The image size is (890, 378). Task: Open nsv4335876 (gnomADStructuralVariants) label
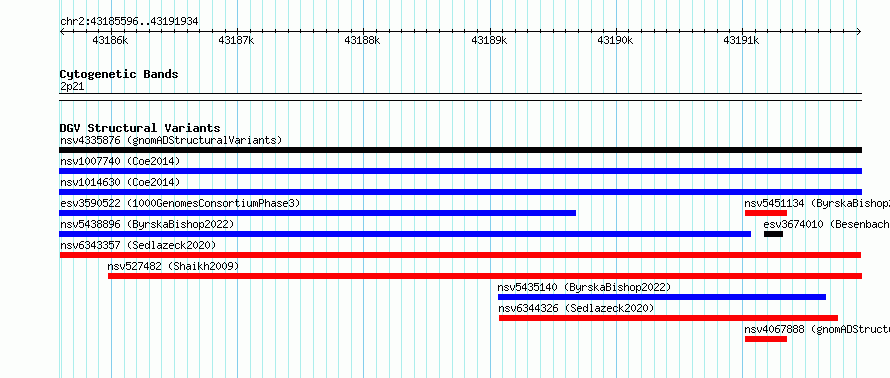tap(171, 140)
